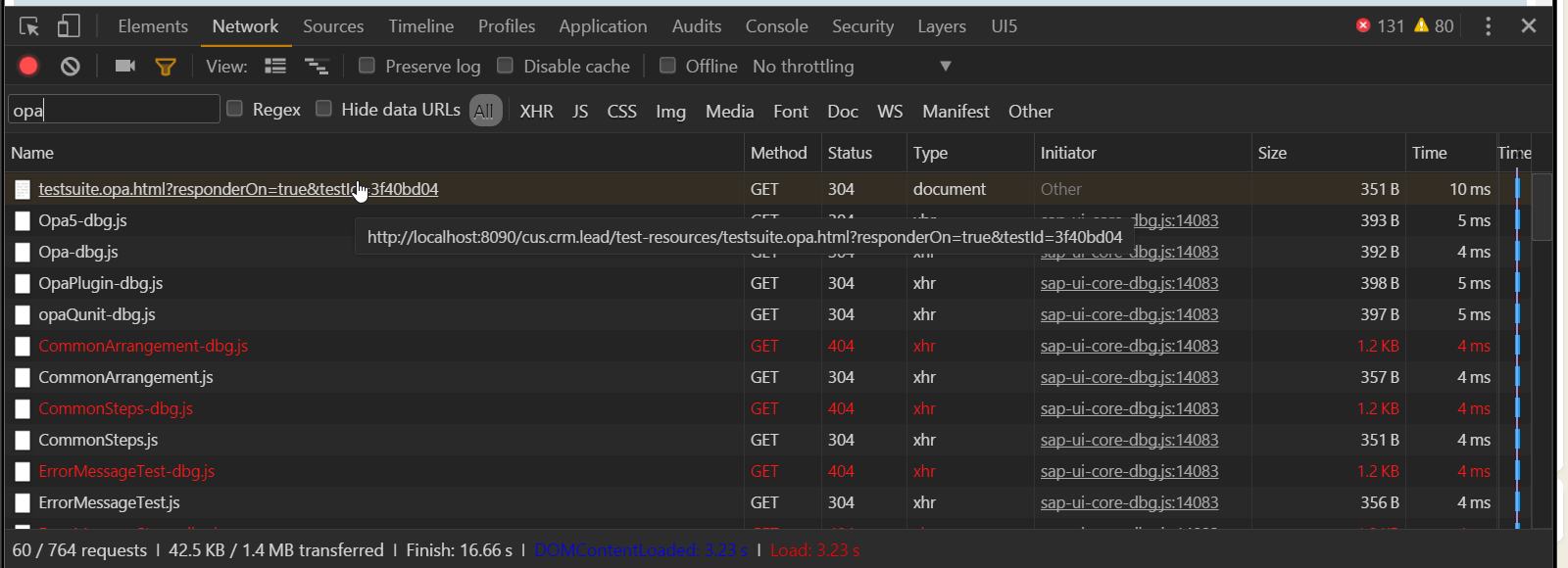Enable the Preserve log checkbox

tap(367, 66)
